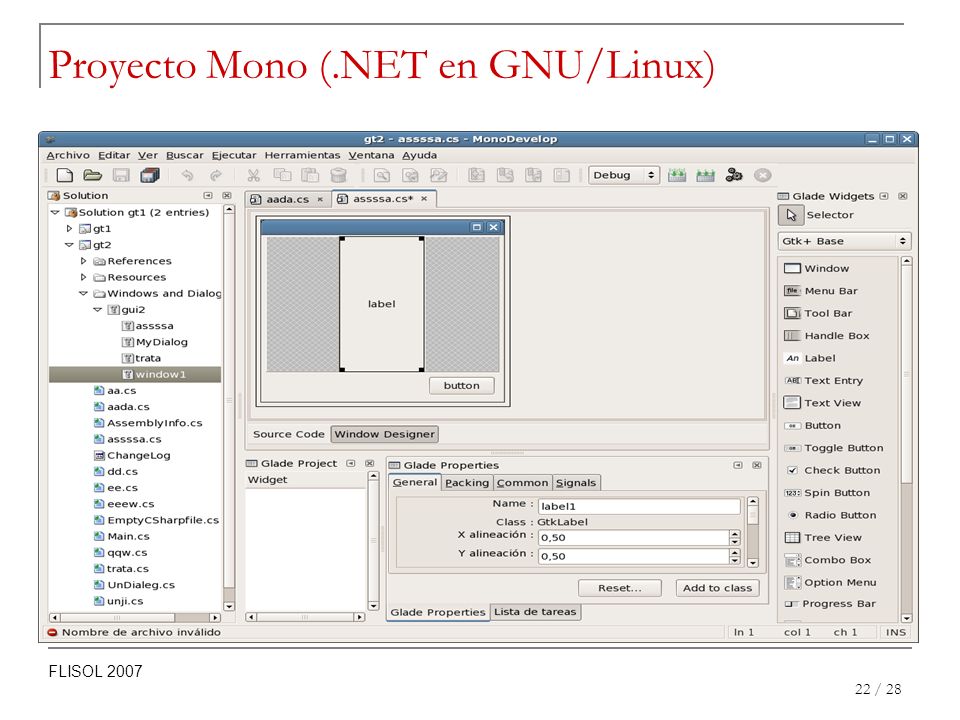Click the Undo arrow toolbar icon
Viewport: 960px width, 720px height.
(x=187, y=175)
